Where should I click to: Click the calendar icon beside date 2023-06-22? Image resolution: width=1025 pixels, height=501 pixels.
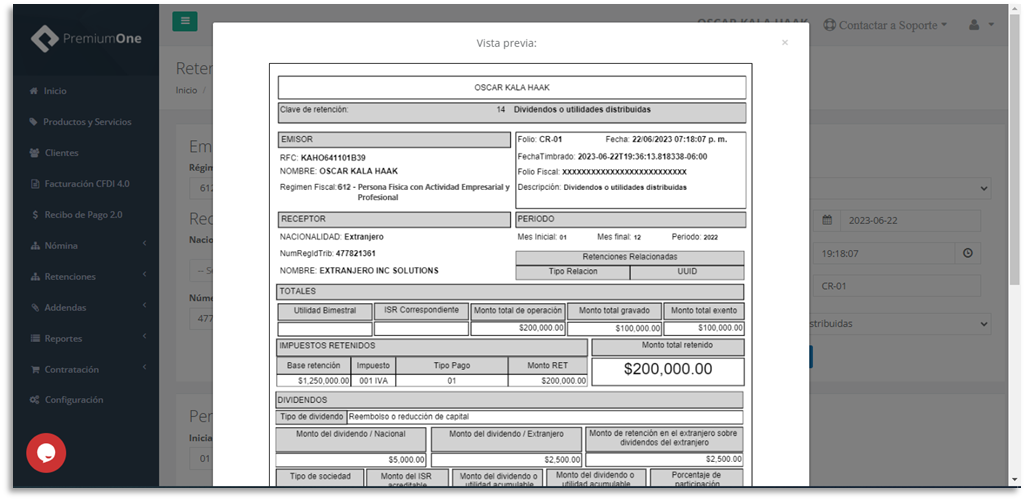coord(827,220)
